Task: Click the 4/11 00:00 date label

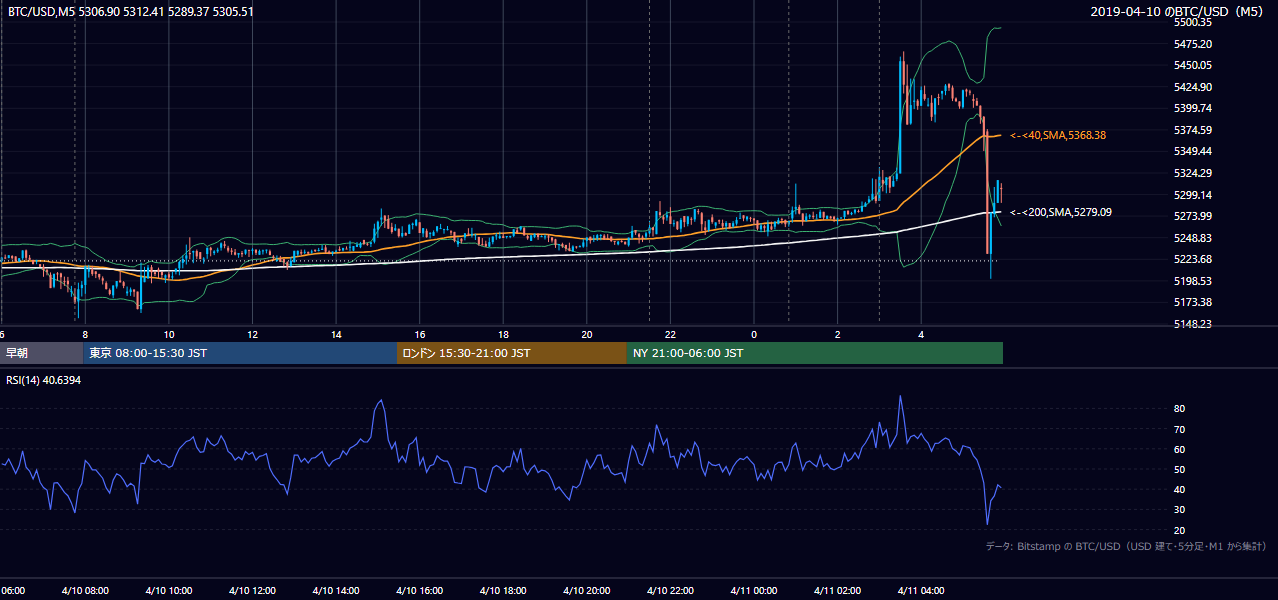Action: point(753,590)
